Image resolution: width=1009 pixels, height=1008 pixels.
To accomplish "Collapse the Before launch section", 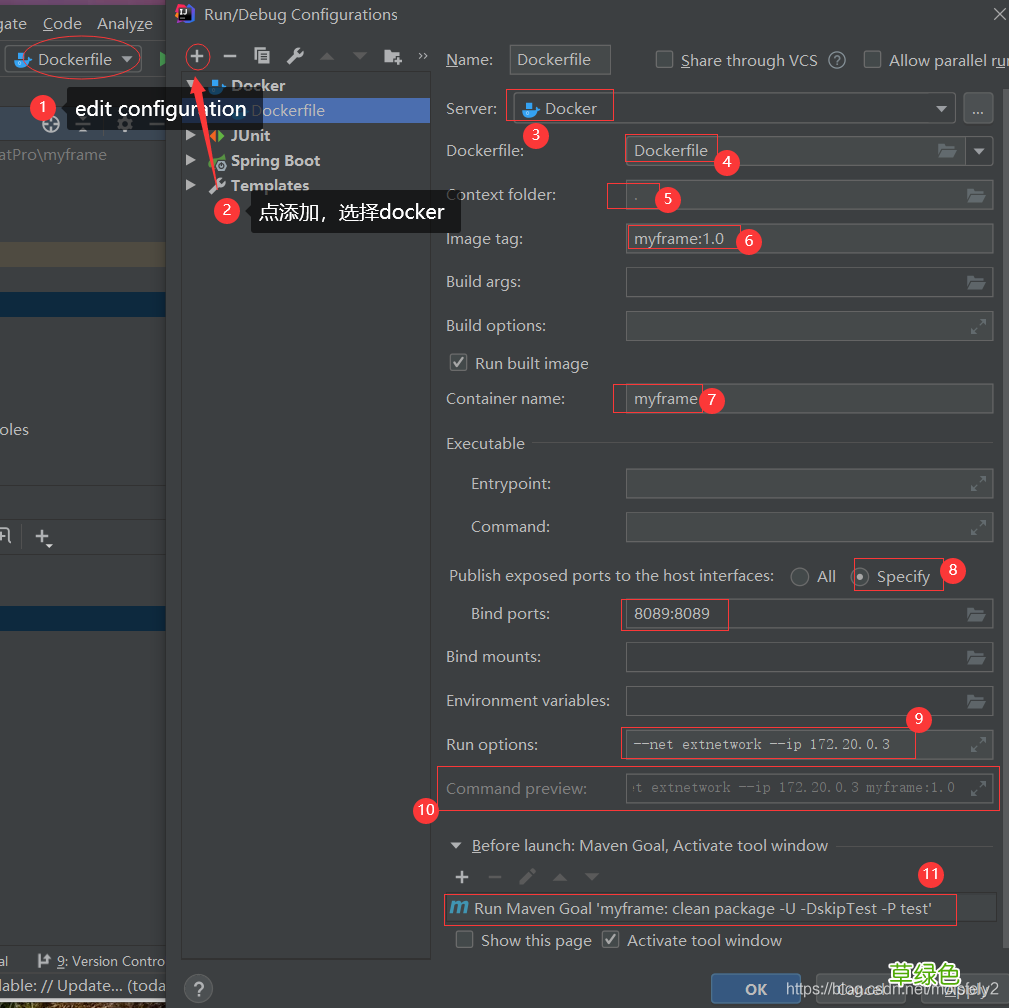I will tap(456, 846).
